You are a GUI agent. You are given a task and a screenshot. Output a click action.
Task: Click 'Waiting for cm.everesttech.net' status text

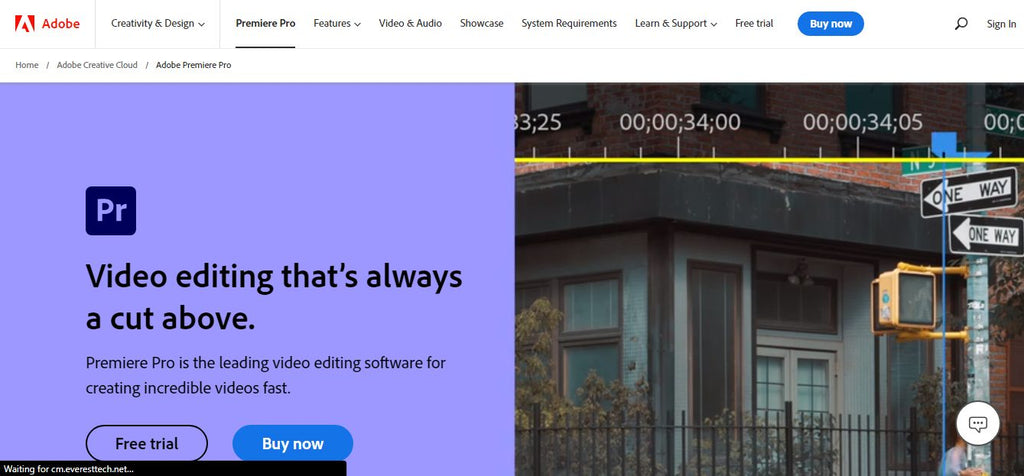click(69, 469)
